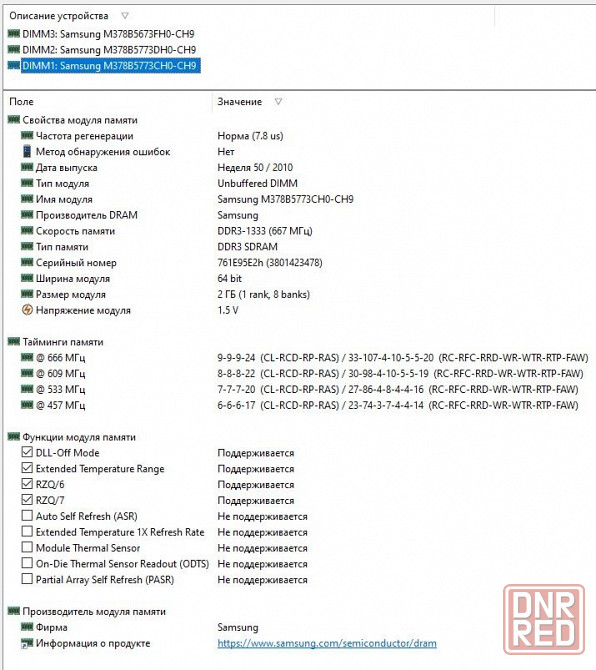596x670 pixels.
Task: Click the icon next to Тип памяти
Action: point(27,246)
